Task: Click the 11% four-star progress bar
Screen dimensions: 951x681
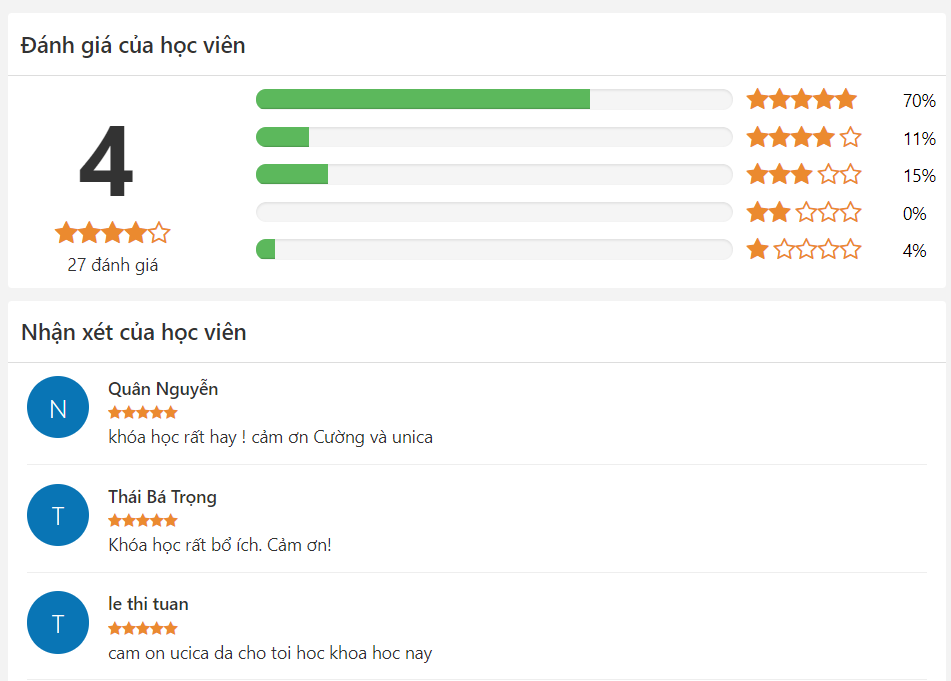Action: point(494,137)
